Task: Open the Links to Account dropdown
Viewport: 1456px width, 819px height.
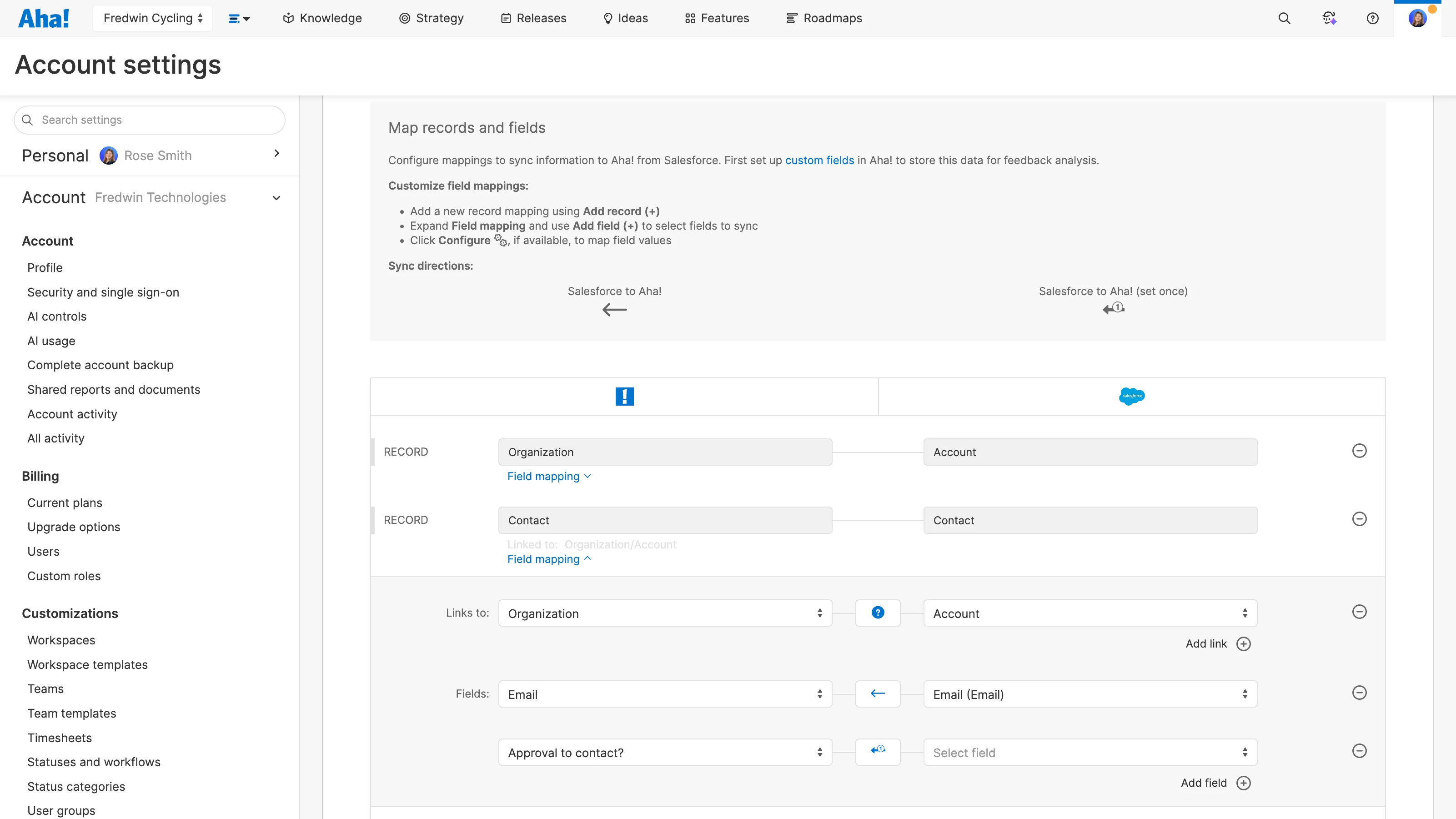Action: 1090,613
